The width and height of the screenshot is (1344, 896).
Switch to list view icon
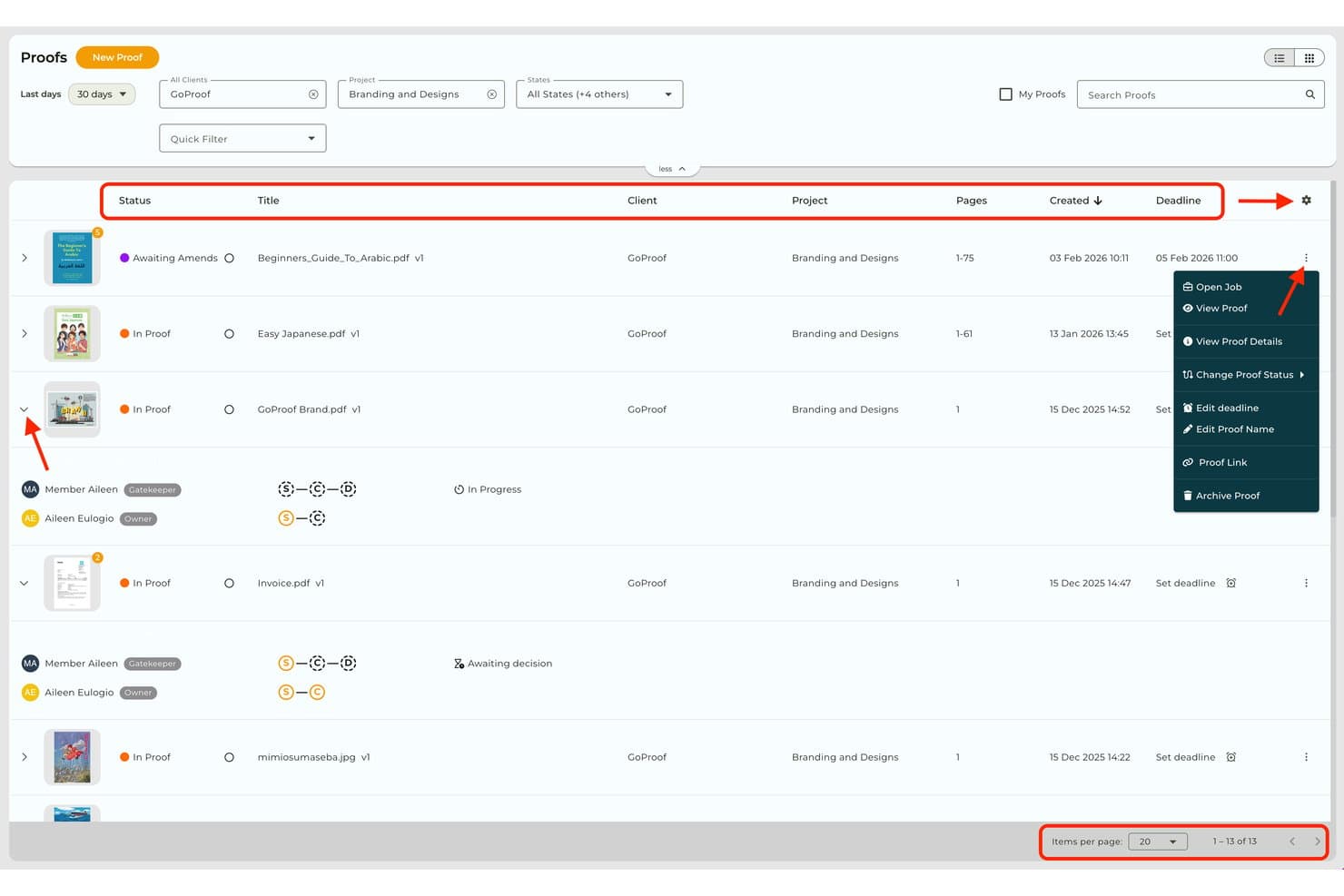click(1279, 58)
